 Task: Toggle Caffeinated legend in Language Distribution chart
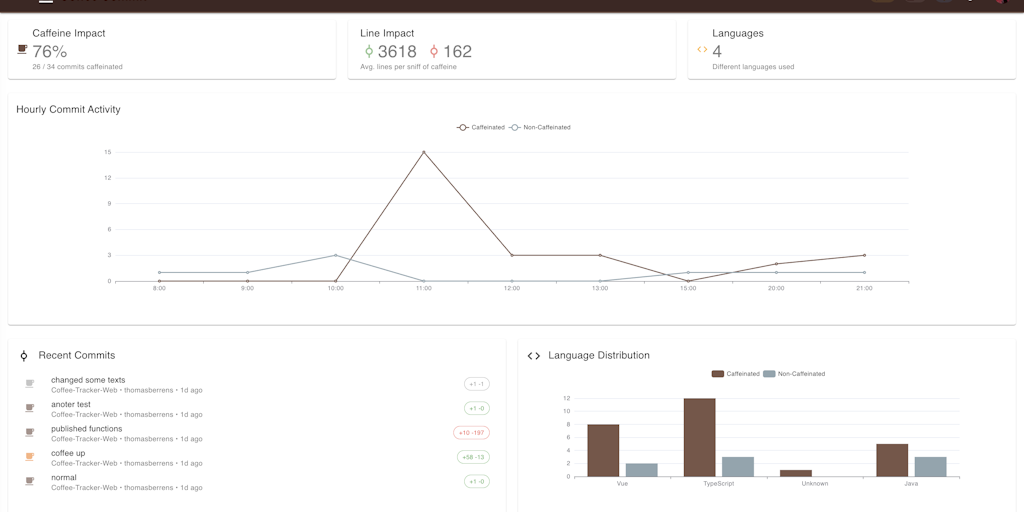pos(735,374)
